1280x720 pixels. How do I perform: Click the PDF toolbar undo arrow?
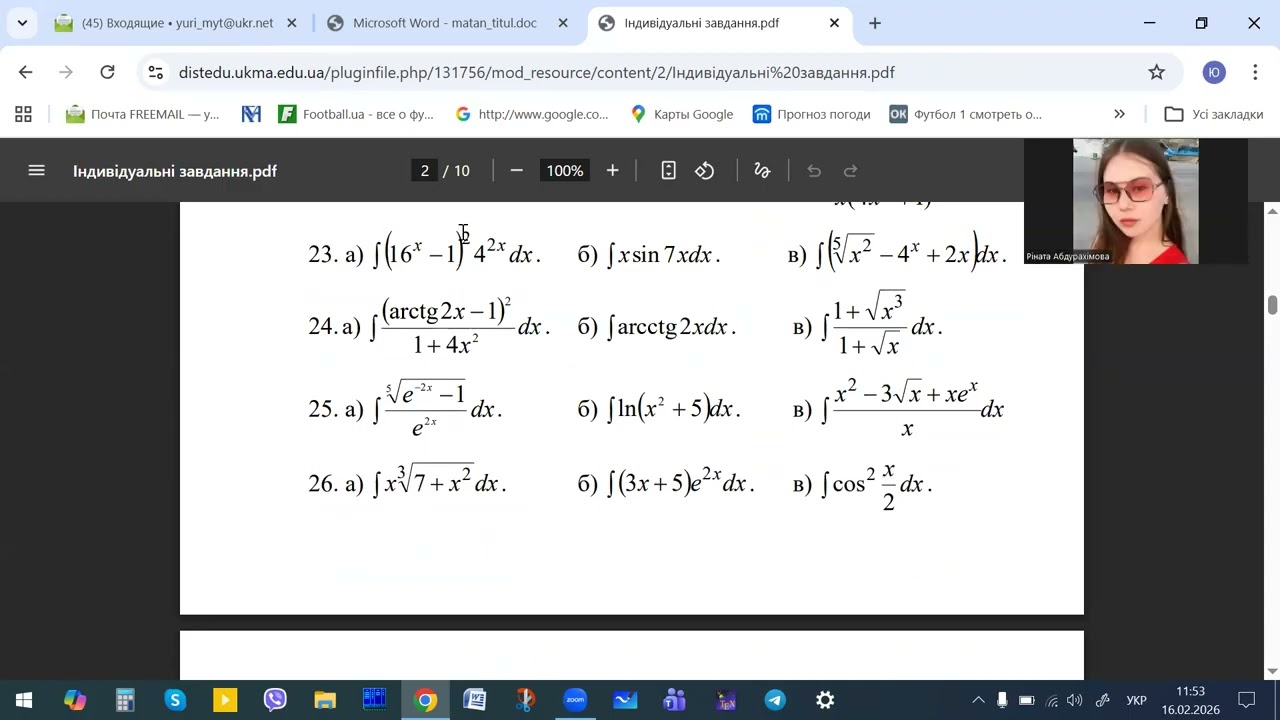pos(814,171)
